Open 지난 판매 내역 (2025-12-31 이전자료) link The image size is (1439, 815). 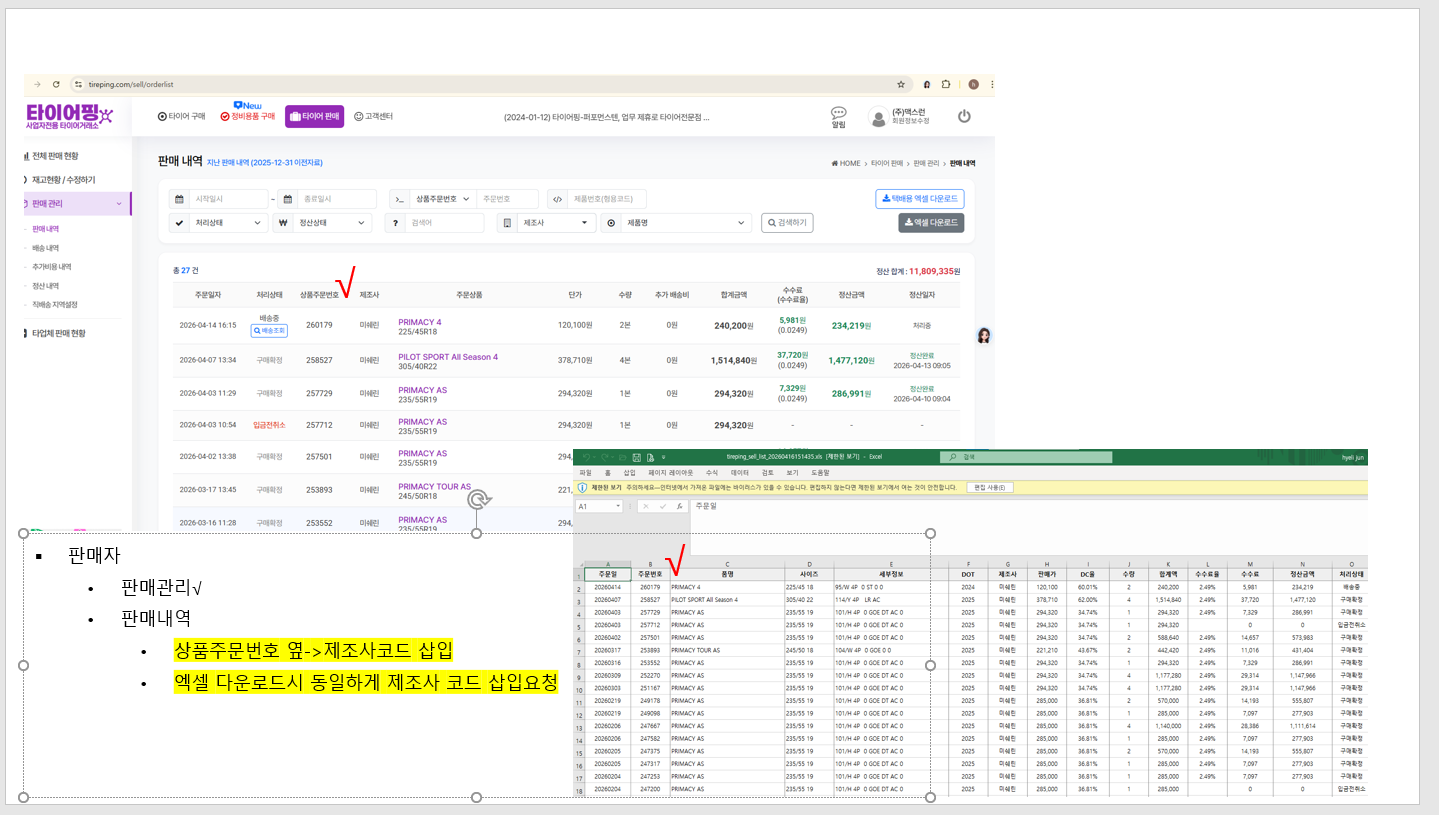click(265, 162)
